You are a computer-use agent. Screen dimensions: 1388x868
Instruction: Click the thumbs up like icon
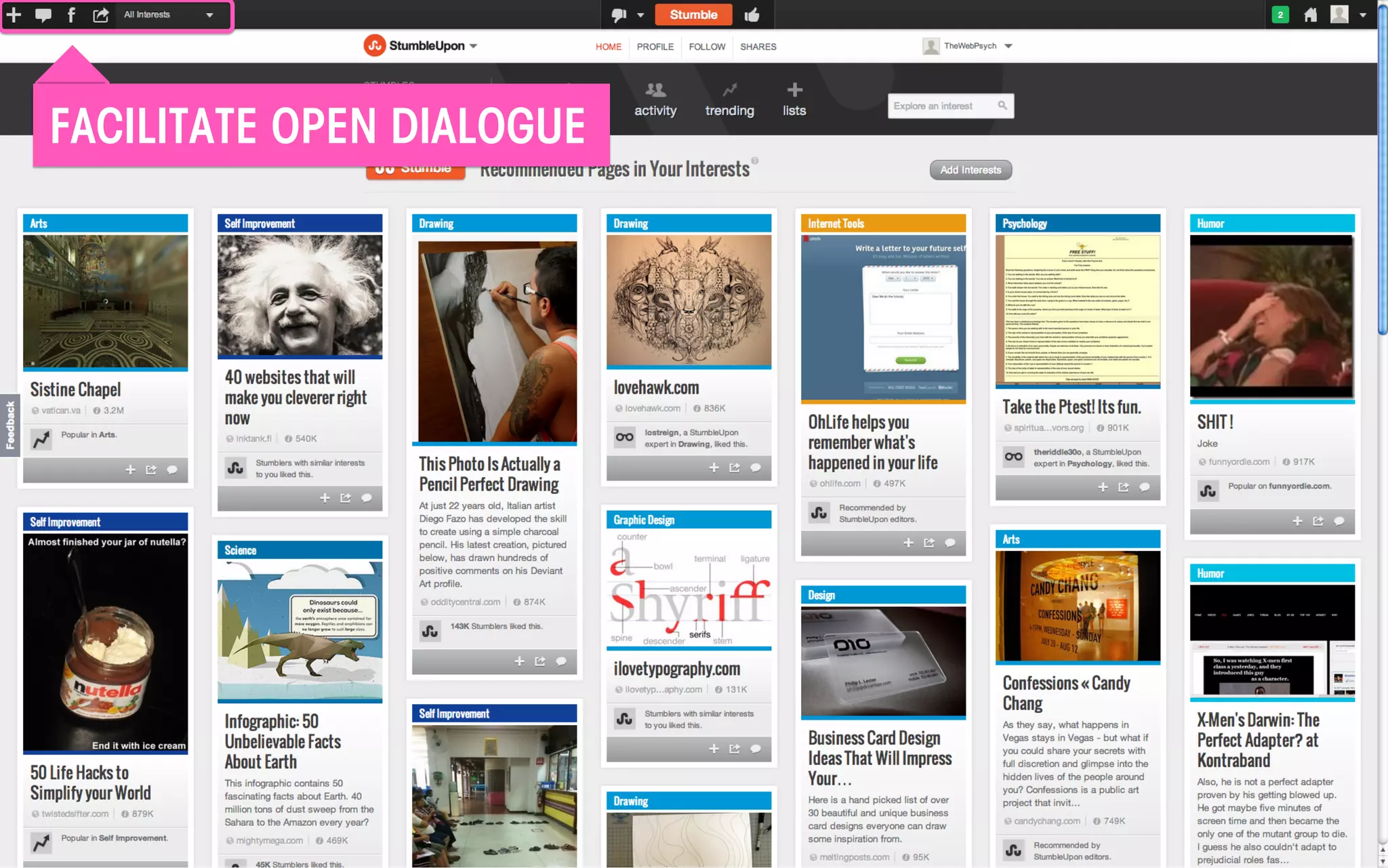click(752, 14)
